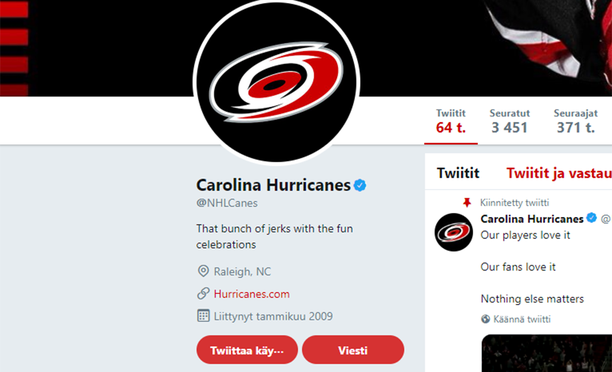
Task: Click the calendar icon next to Liittynyt tammikuu 2009
Action: [x=203, y=316]
